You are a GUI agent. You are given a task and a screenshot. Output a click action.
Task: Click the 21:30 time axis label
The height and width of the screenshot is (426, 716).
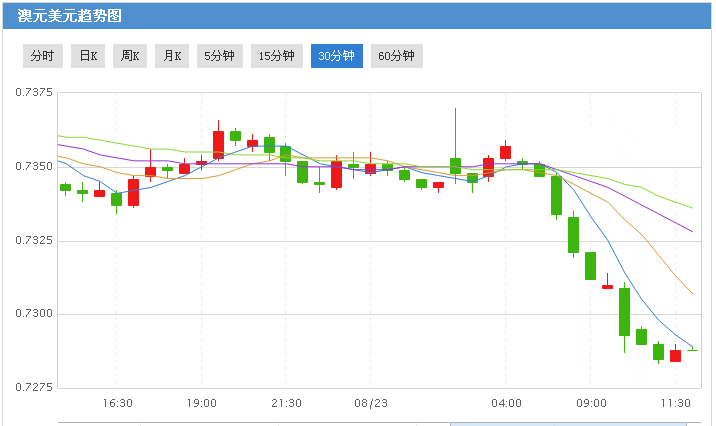point(287,403)
